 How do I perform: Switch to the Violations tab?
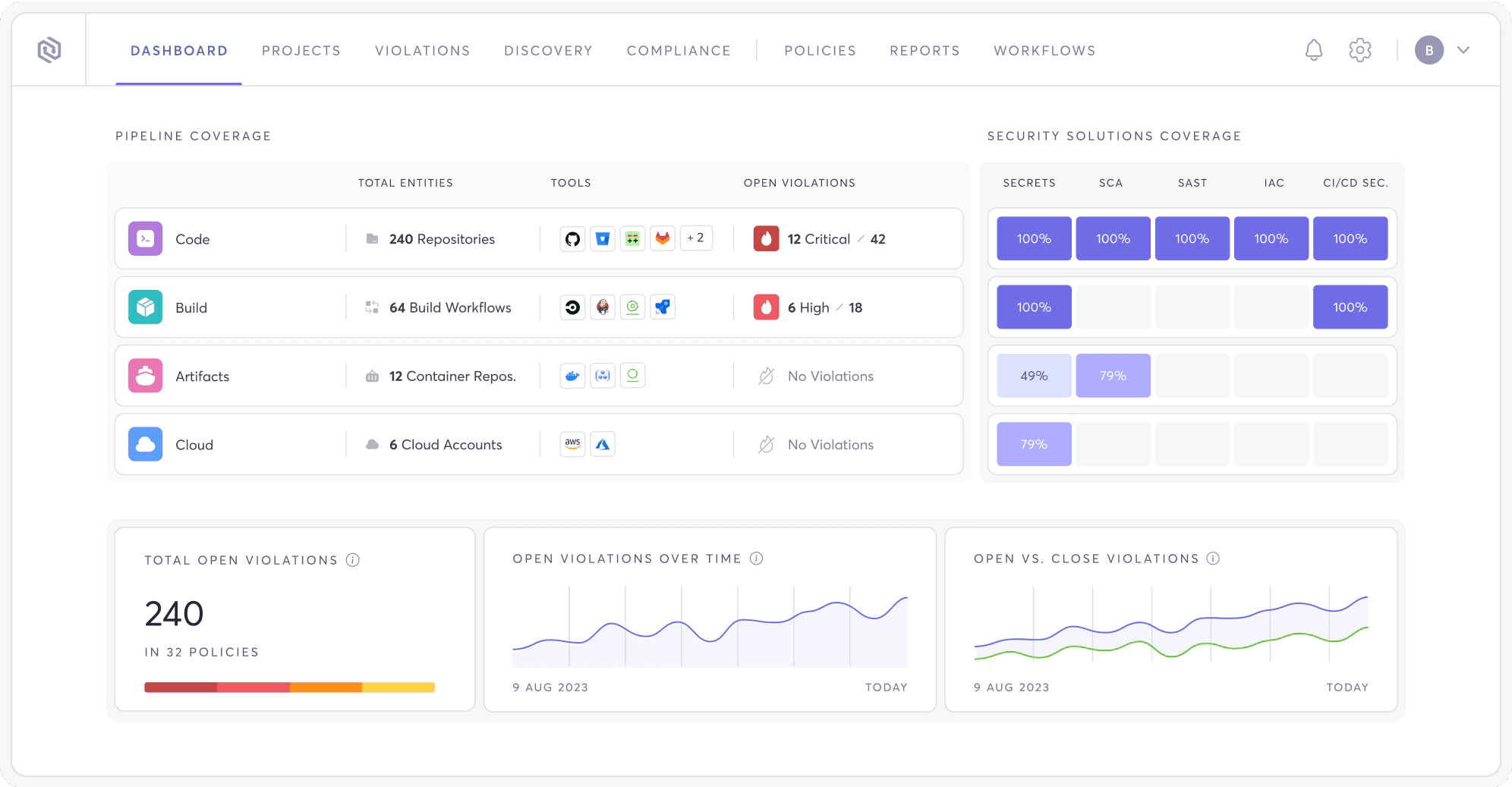422,50
